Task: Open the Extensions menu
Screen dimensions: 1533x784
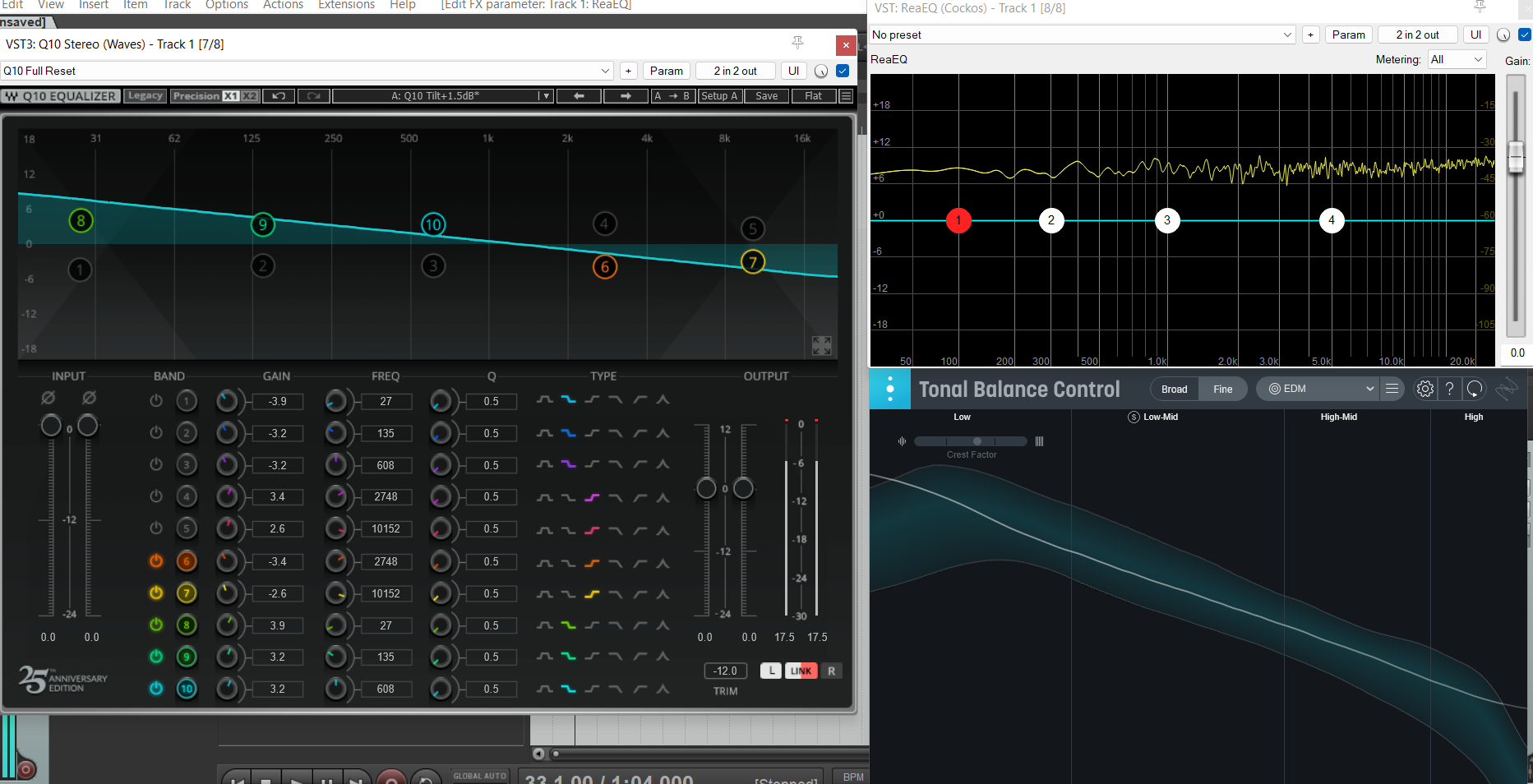Action: click(346, 5)
